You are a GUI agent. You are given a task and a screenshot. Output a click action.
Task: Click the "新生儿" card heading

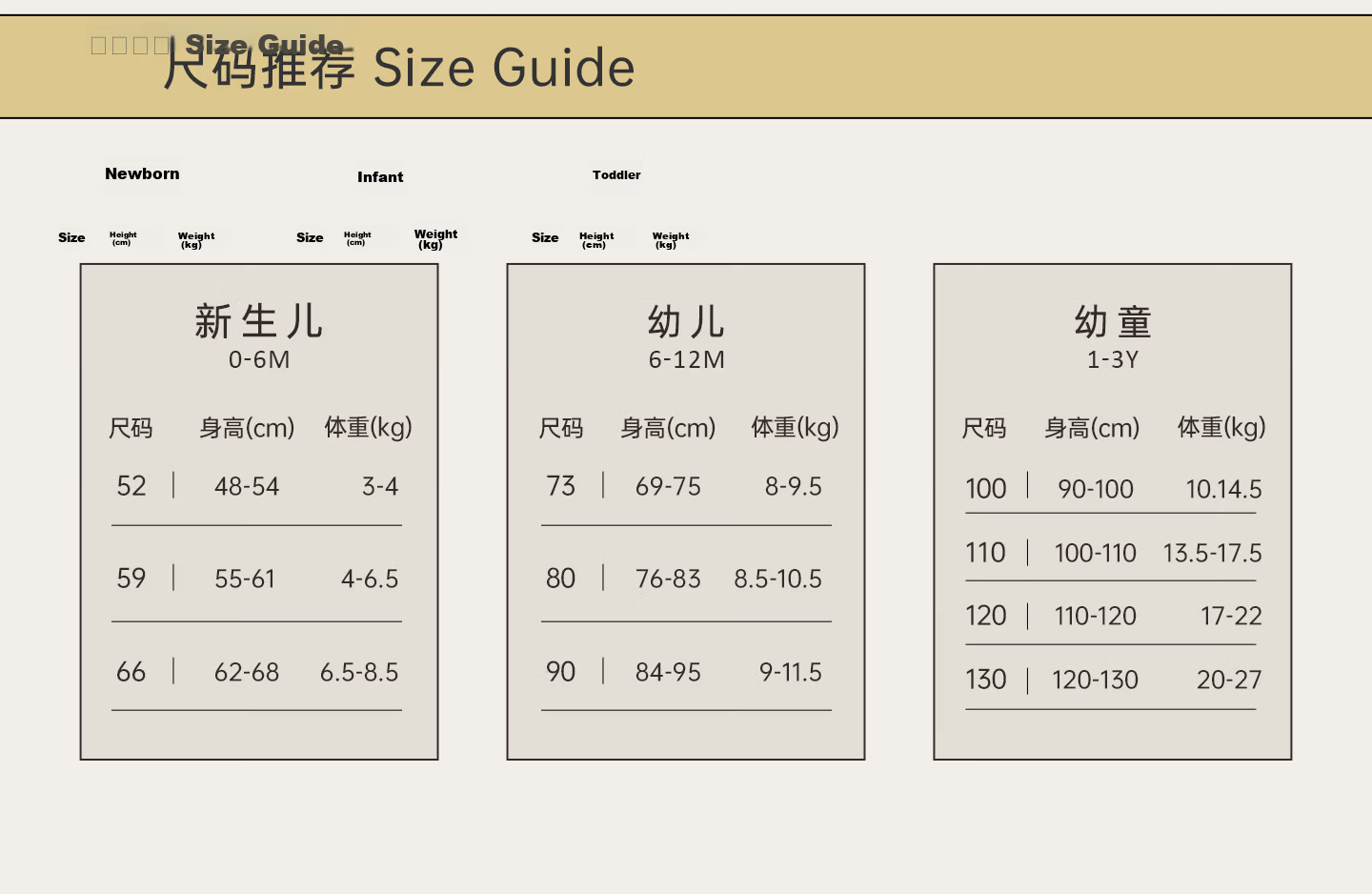coord(259,321)
